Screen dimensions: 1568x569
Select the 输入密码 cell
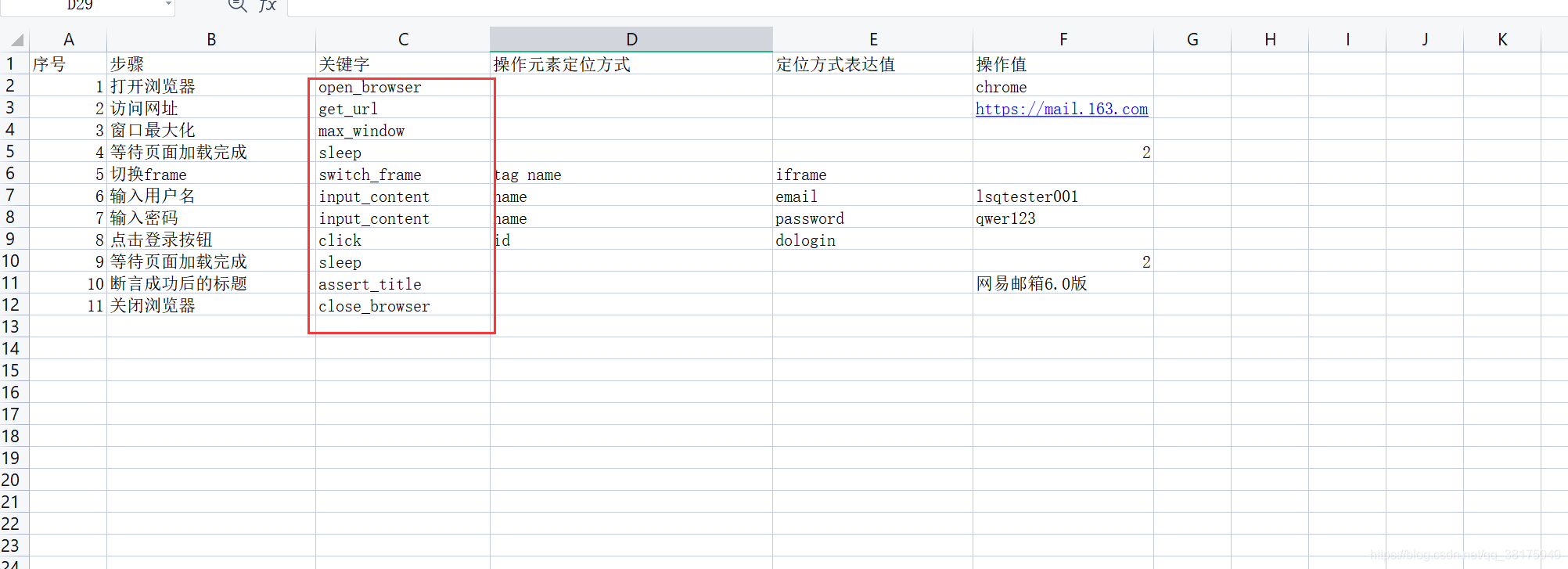[x=211, y=218]
